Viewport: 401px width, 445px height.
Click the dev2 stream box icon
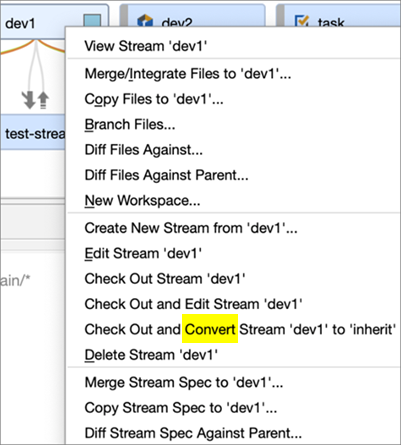[x=145, y=21]
